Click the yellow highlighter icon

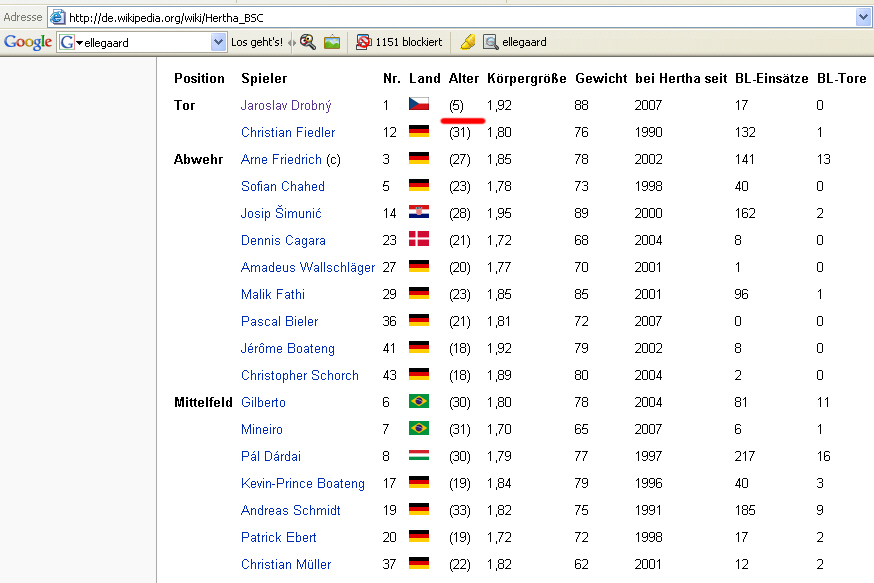click(468, 42)
